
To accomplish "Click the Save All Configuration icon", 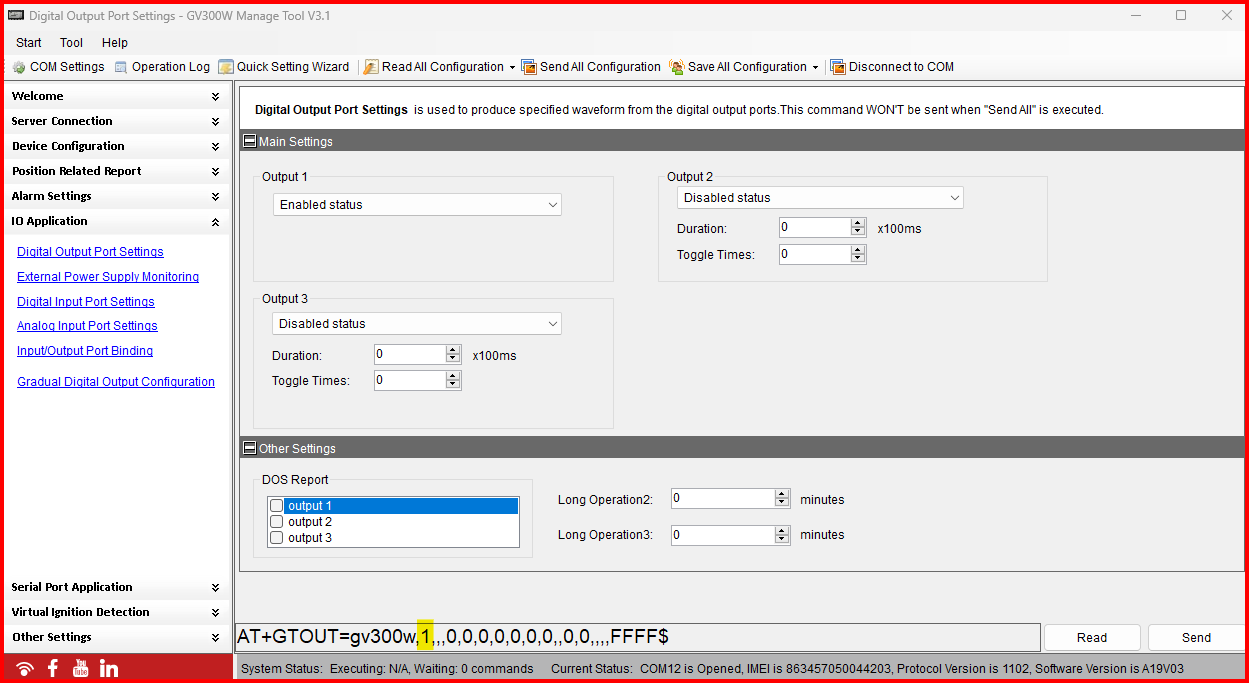I will click(677, 67).
